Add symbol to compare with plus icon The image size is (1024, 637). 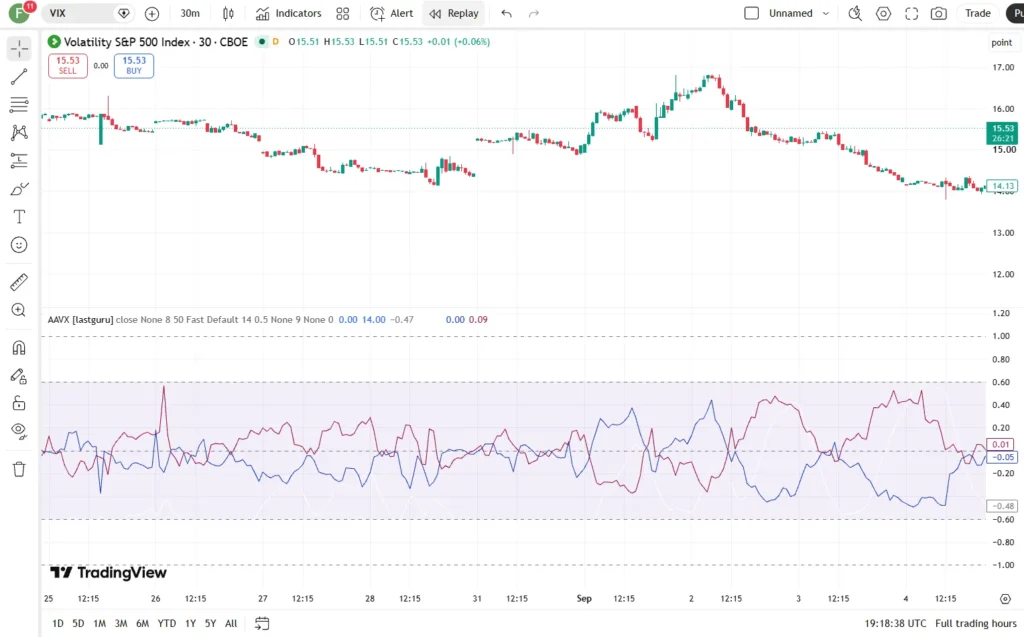click(x=152, y=13)
